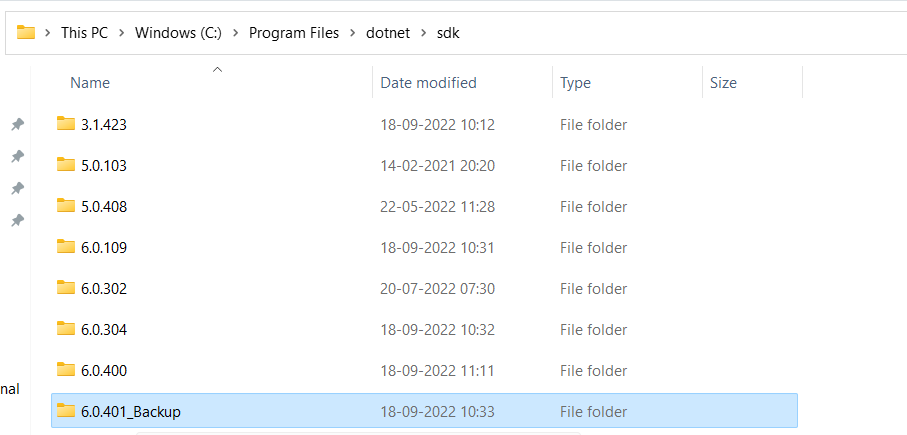Click the address bar folder icon
907x435 pixels.
point(26,33)
